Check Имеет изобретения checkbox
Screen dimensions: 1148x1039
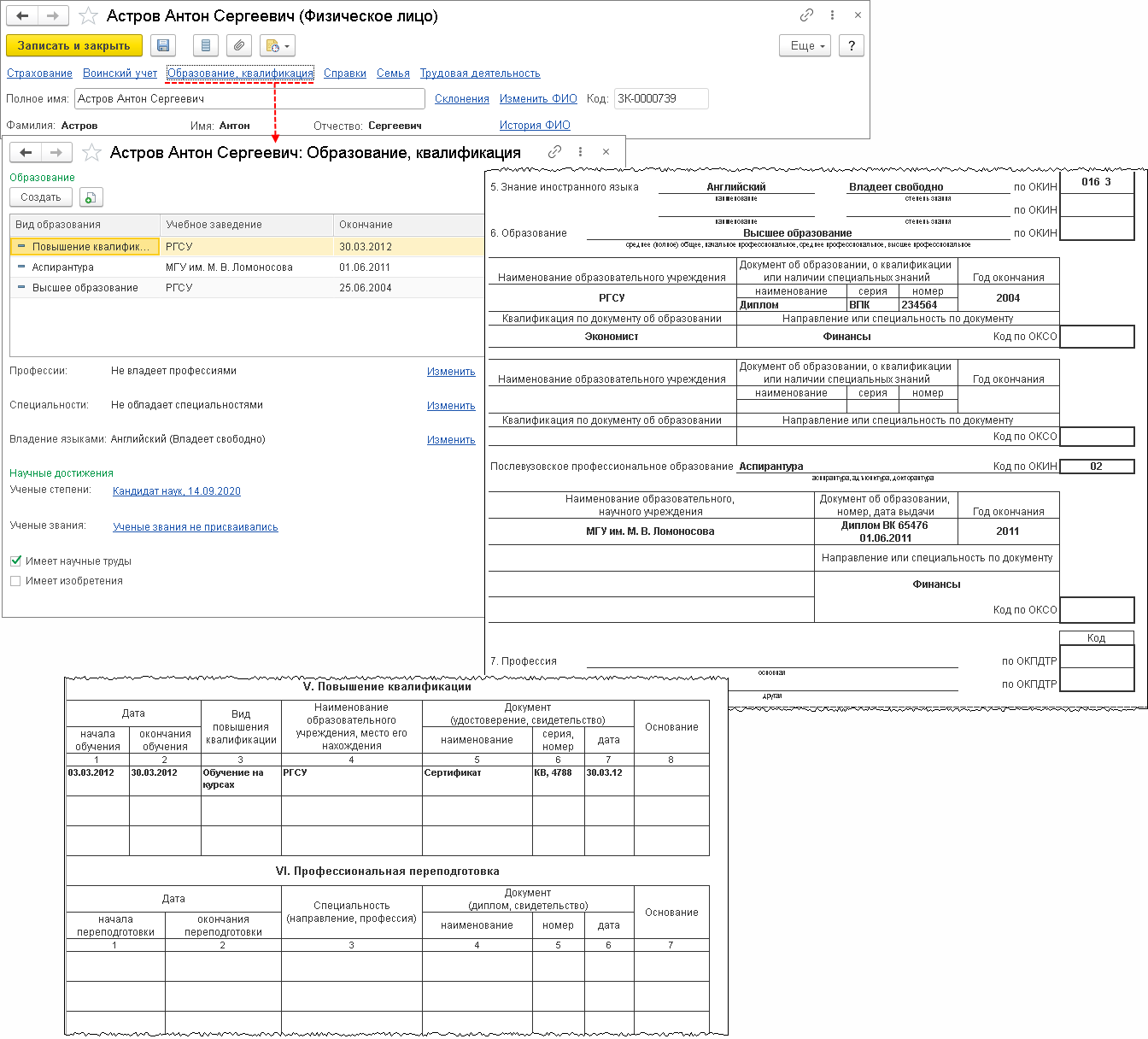(x=15, y=581)
